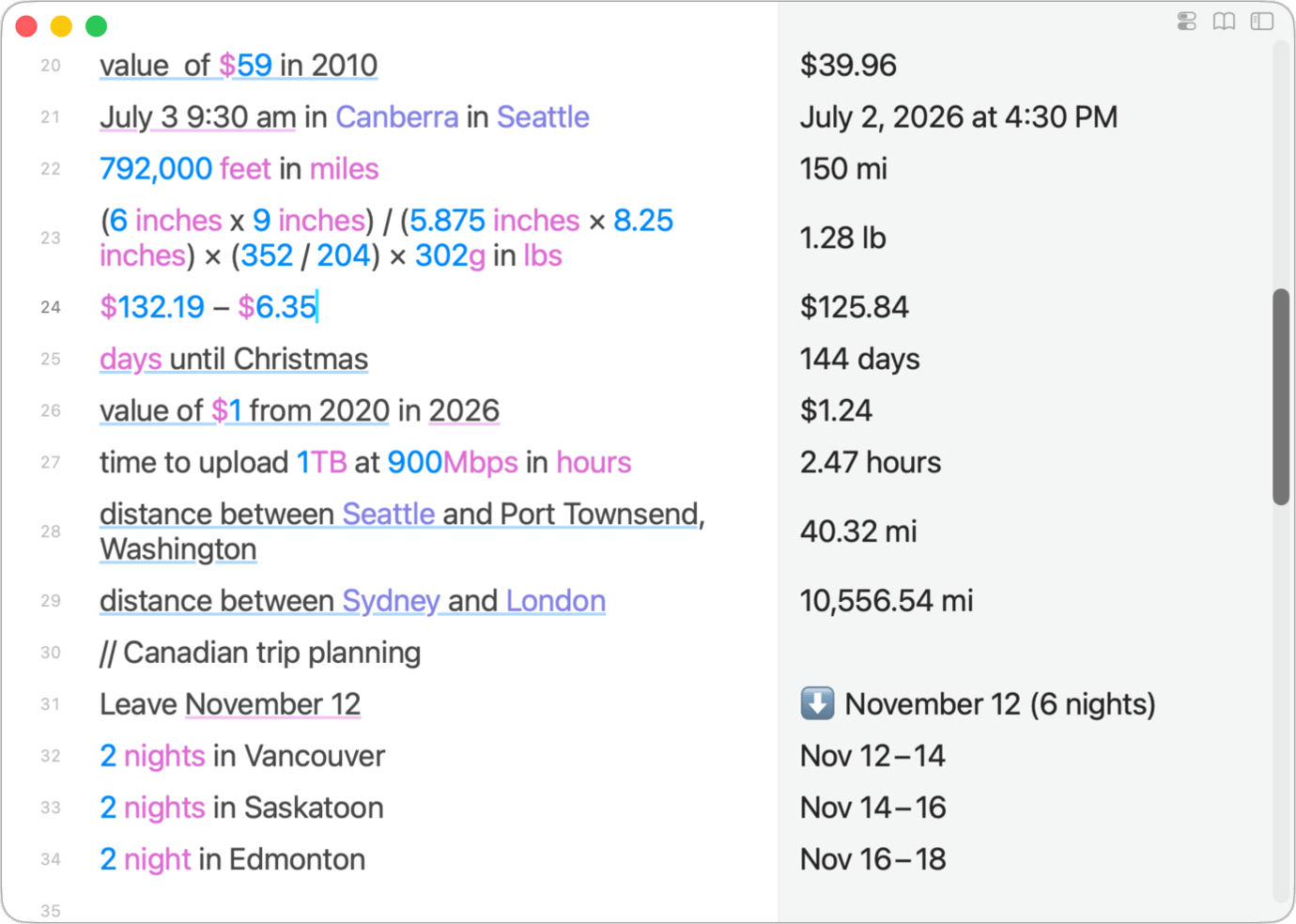Click the London location in line 29
Viewport: 1296px width, 924px height.
[556, 601]
